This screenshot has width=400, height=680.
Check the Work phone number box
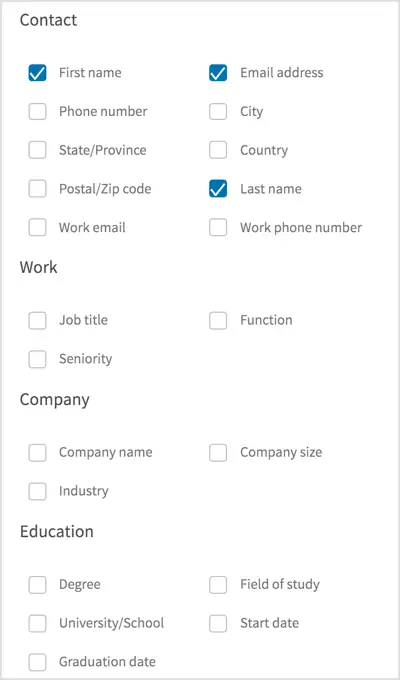[x=218, y=227]
